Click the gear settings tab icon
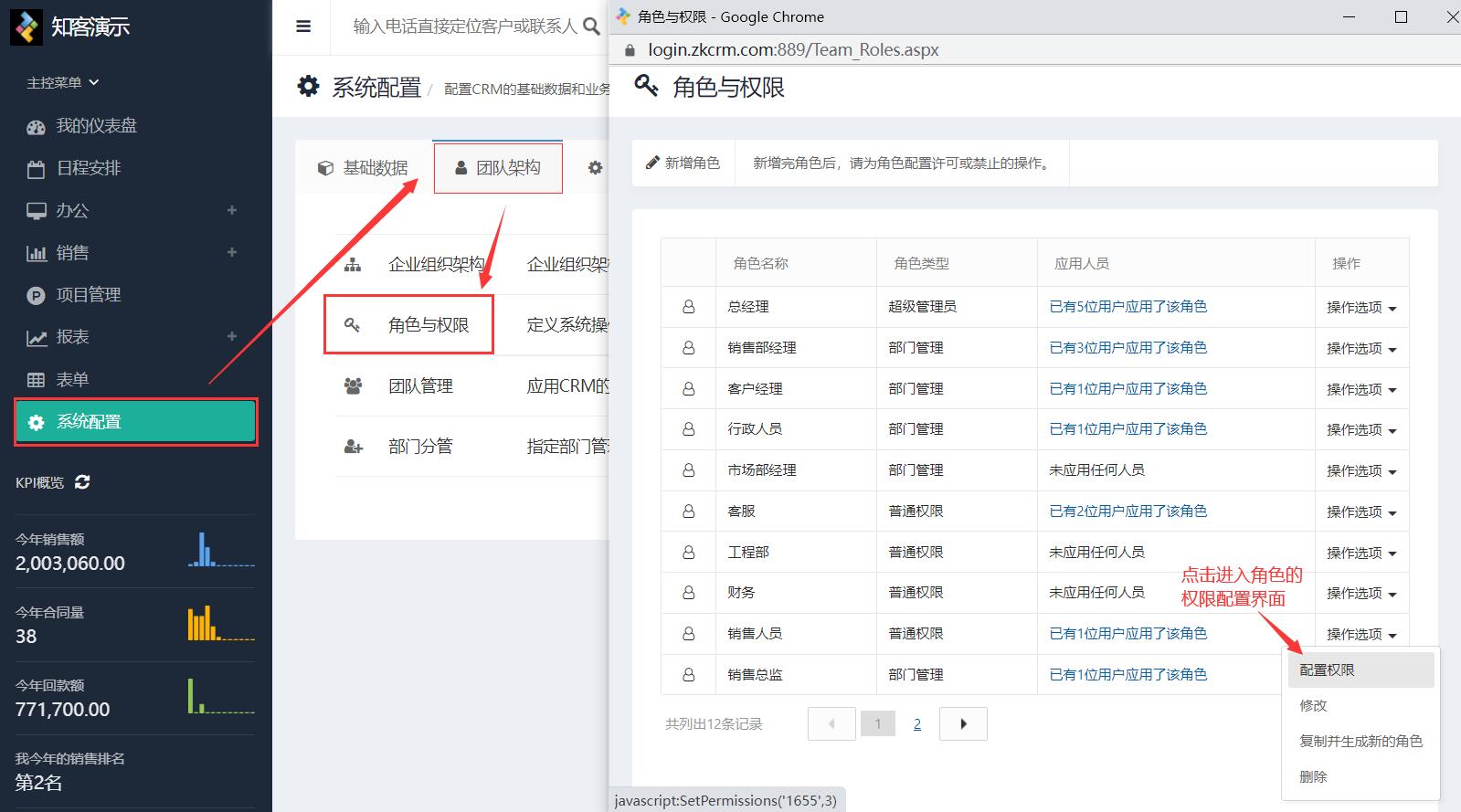This screenshot has width=1461, height=812. (595, 168)
